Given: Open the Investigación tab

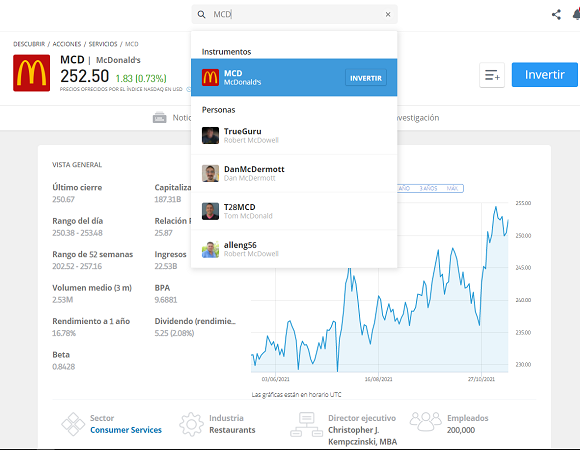Looking at the screenshot, I should point(418,118).
